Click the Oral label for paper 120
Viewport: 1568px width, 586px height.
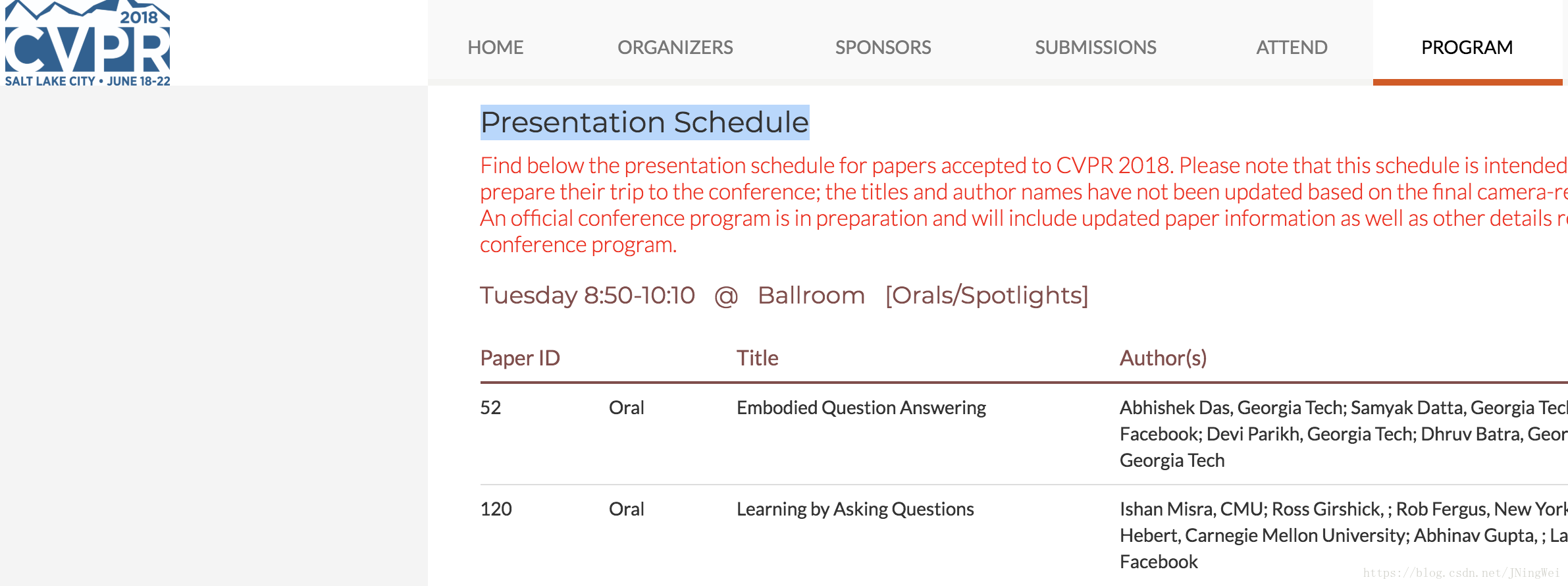[626, 509]
